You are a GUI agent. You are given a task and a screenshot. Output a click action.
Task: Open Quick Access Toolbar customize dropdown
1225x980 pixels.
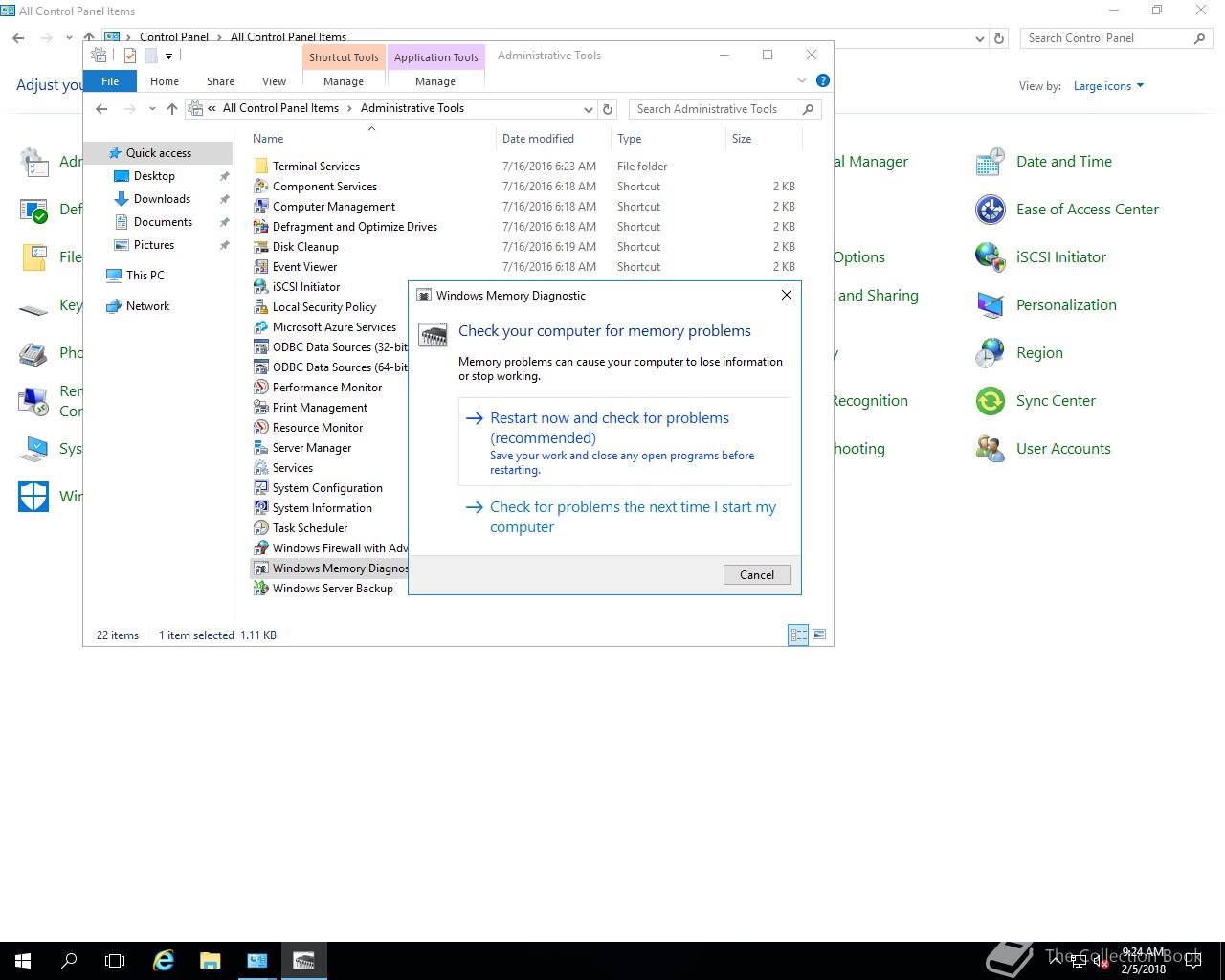click(168, 56)
